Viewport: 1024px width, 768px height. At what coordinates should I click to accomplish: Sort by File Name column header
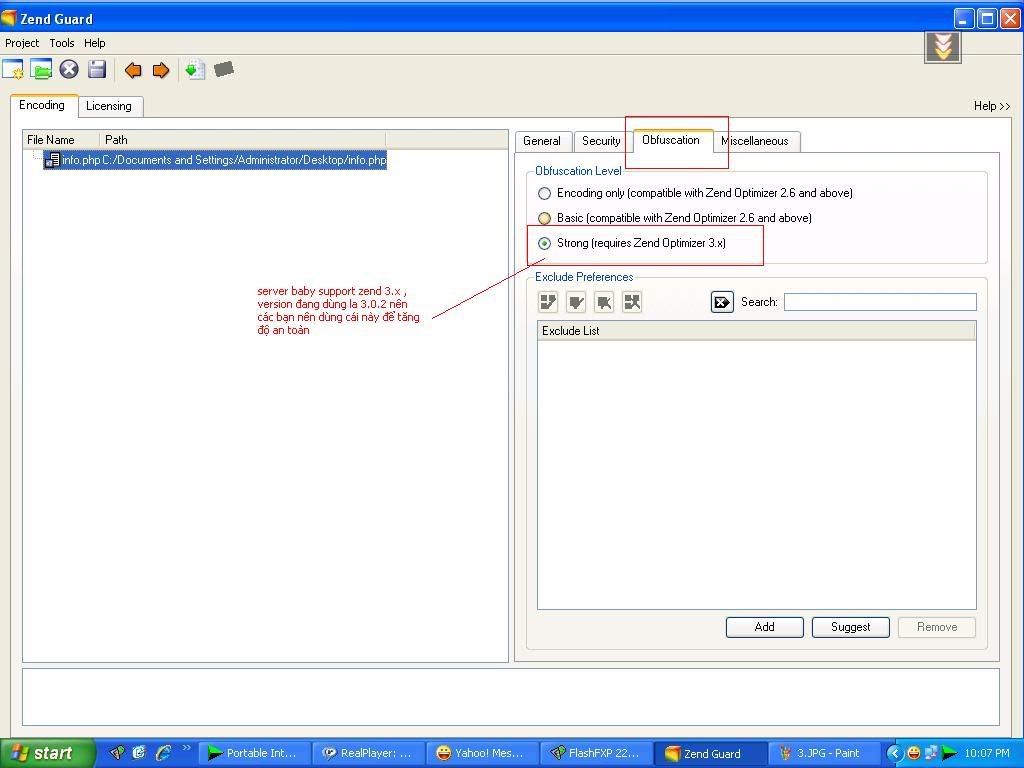(x=61, y=140)
